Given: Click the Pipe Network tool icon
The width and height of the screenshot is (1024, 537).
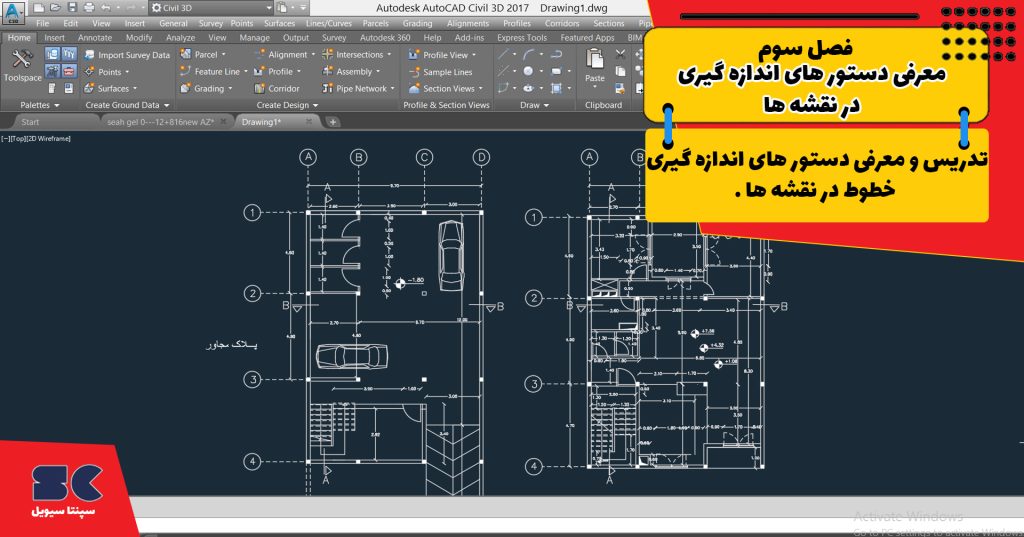Looking at the screenshot, I should 328,88.
